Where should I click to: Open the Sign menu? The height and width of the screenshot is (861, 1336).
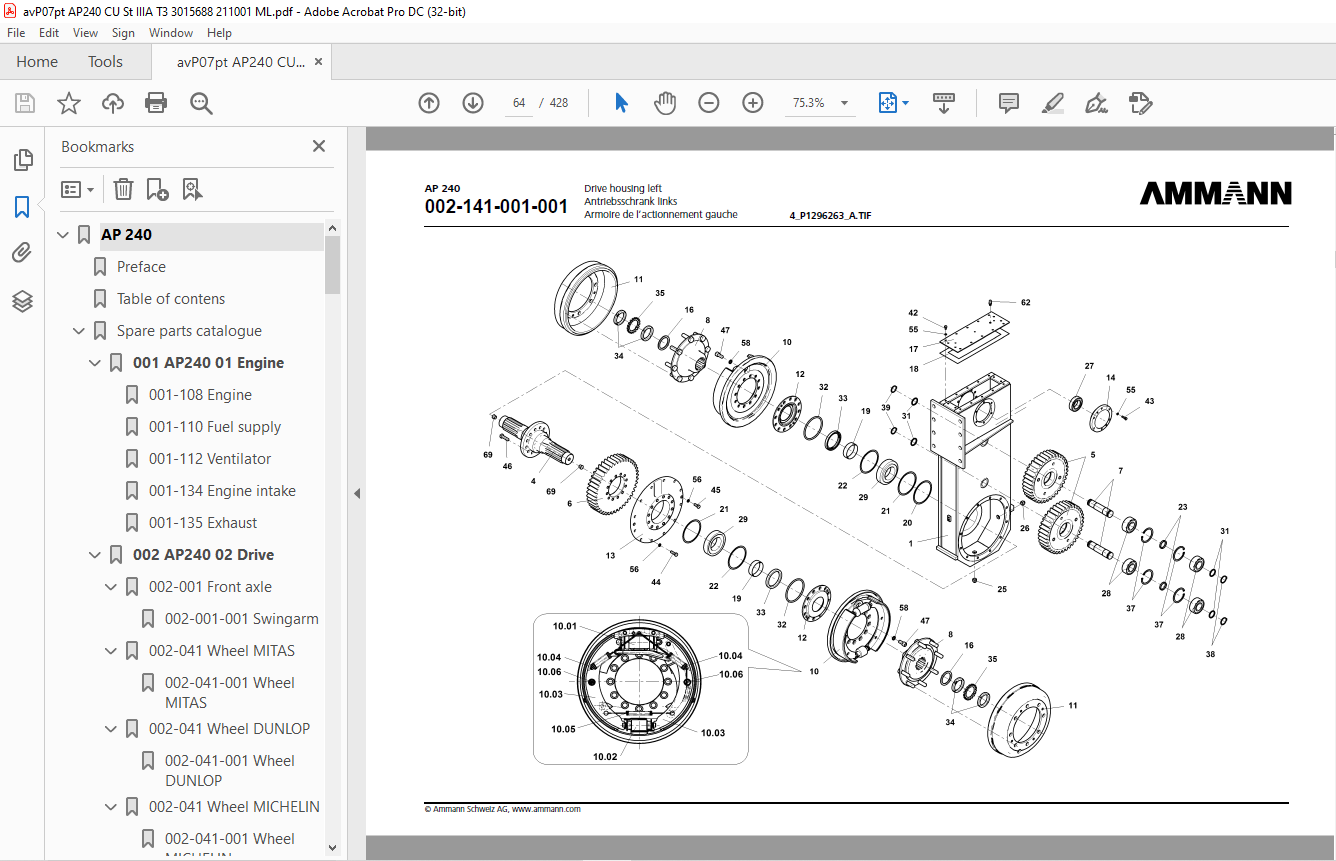pyautogui.click(x=123, y=33)
